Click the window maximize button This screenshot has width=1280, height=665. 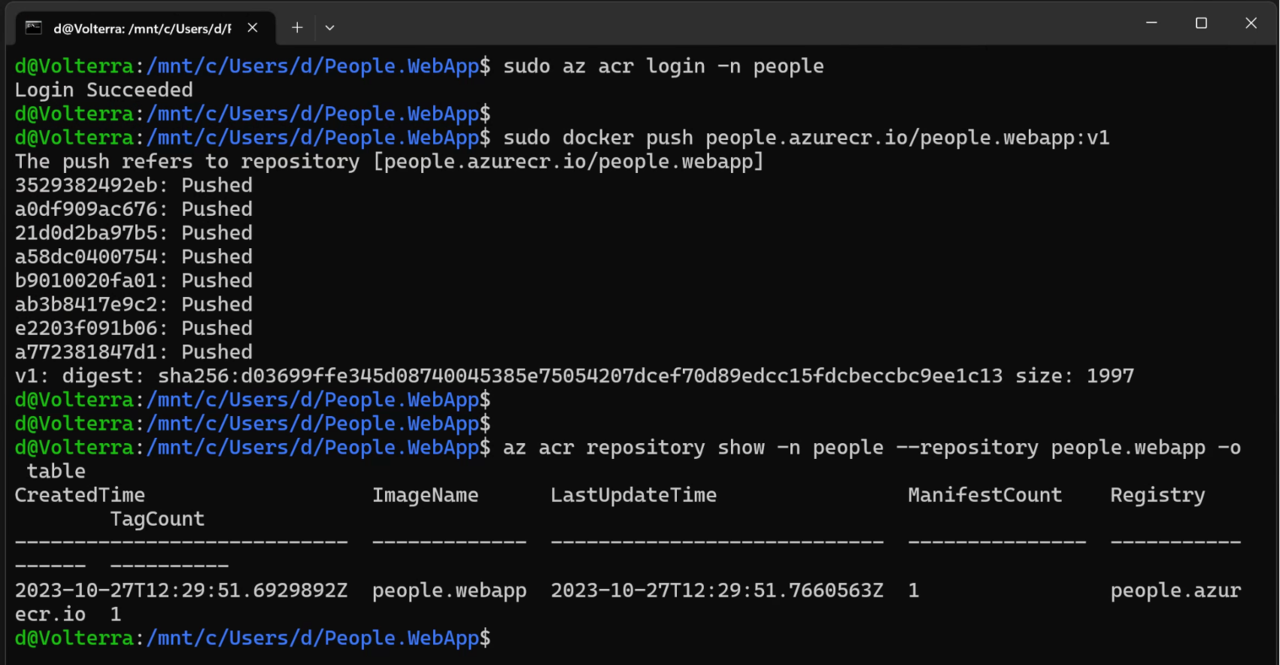(1201, 23)
